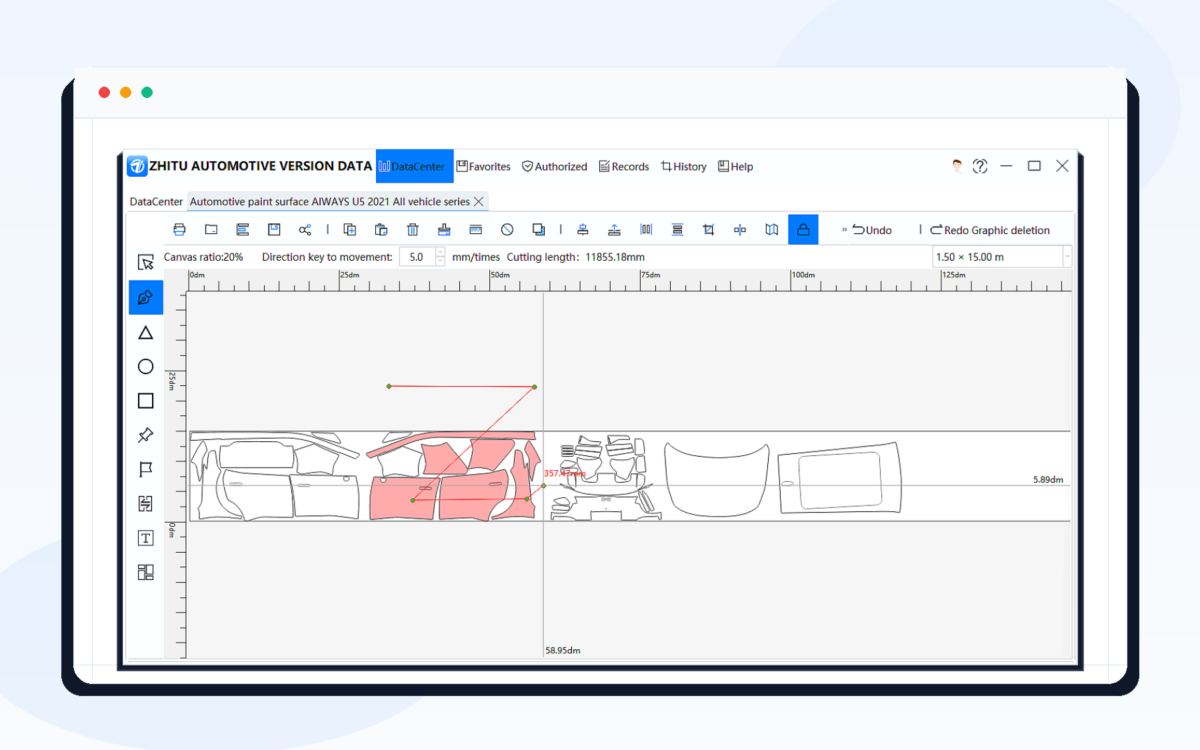This screenshot has height=750, width=1200.
Task: Click the align top icon
Action: [615, 229]
